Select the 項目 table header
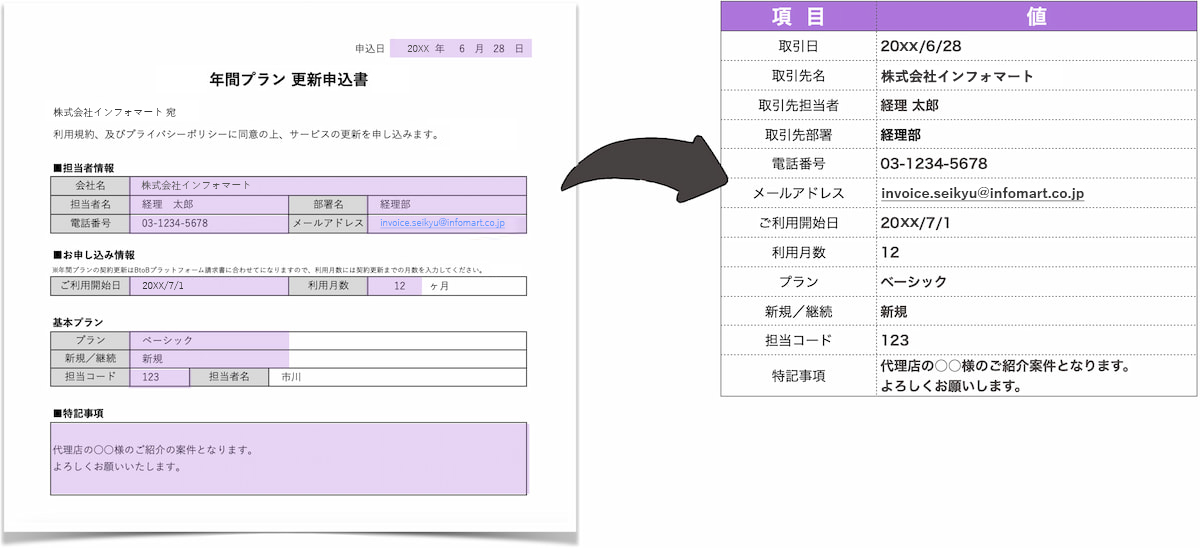This screenshot has width=1200, height=548. [x=798, y=16]
